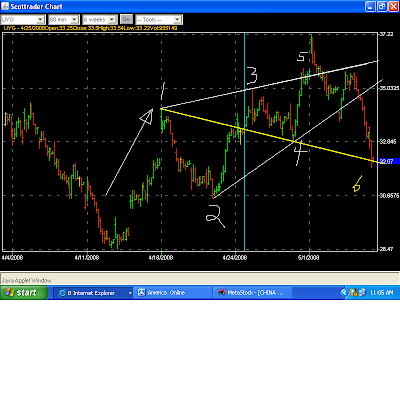Screen dimensions: 400x400
Task: Click the 5/1/2008 date axis label
Action: [x=309, y=257]
